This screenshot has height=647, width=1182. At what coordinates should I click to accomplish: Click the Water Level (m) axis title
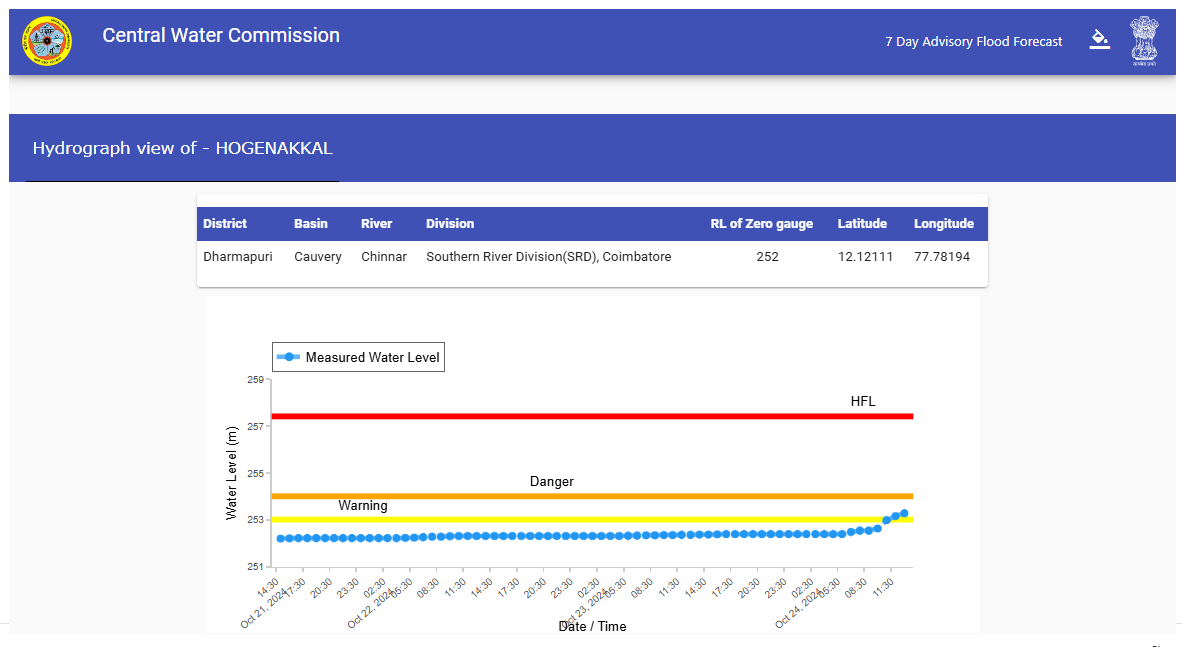[231, 473]
